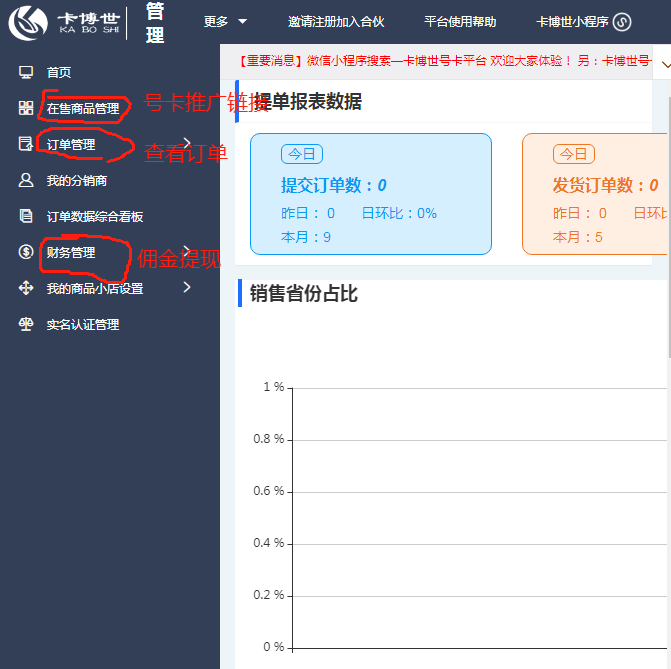The width and height of the screenshot is (671, 669).
Task: Go to 财务管理 in sidebar
Action: tap(71, 252)
